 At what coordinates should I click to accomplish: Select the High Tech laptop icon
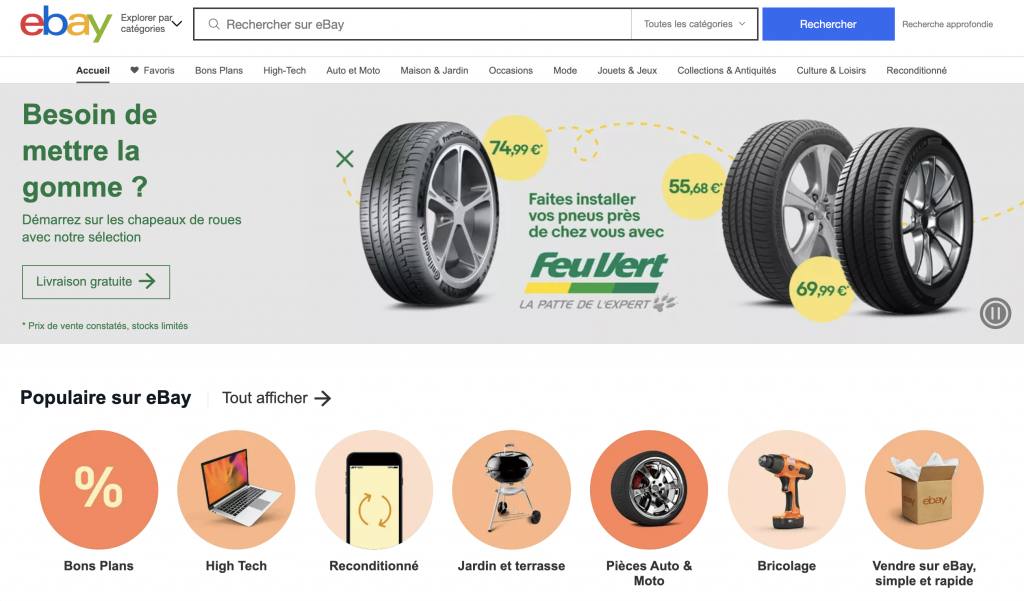[236, 489]
